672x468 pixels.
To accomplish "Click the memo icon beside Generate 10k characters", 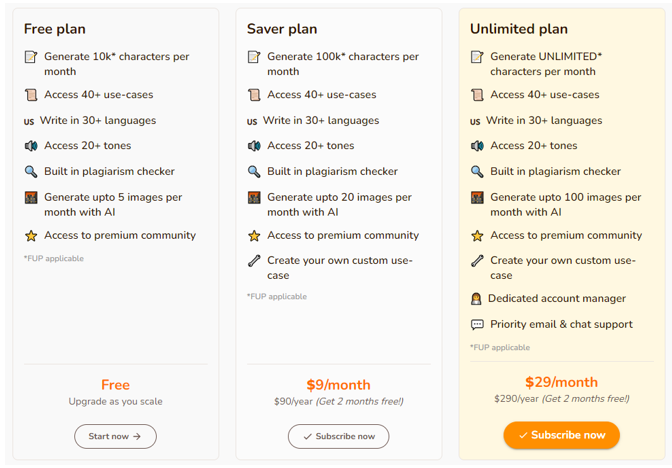I will click(31, 57).
